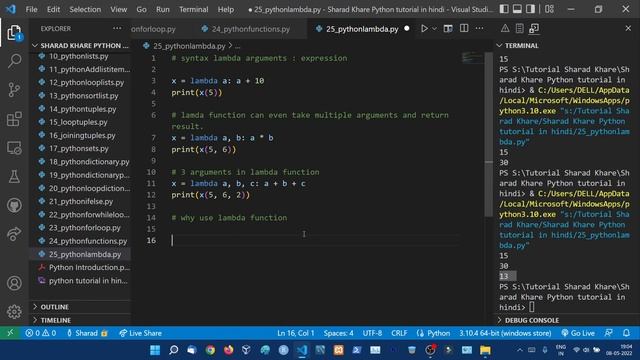Open the Search view in activity bar

14,61
